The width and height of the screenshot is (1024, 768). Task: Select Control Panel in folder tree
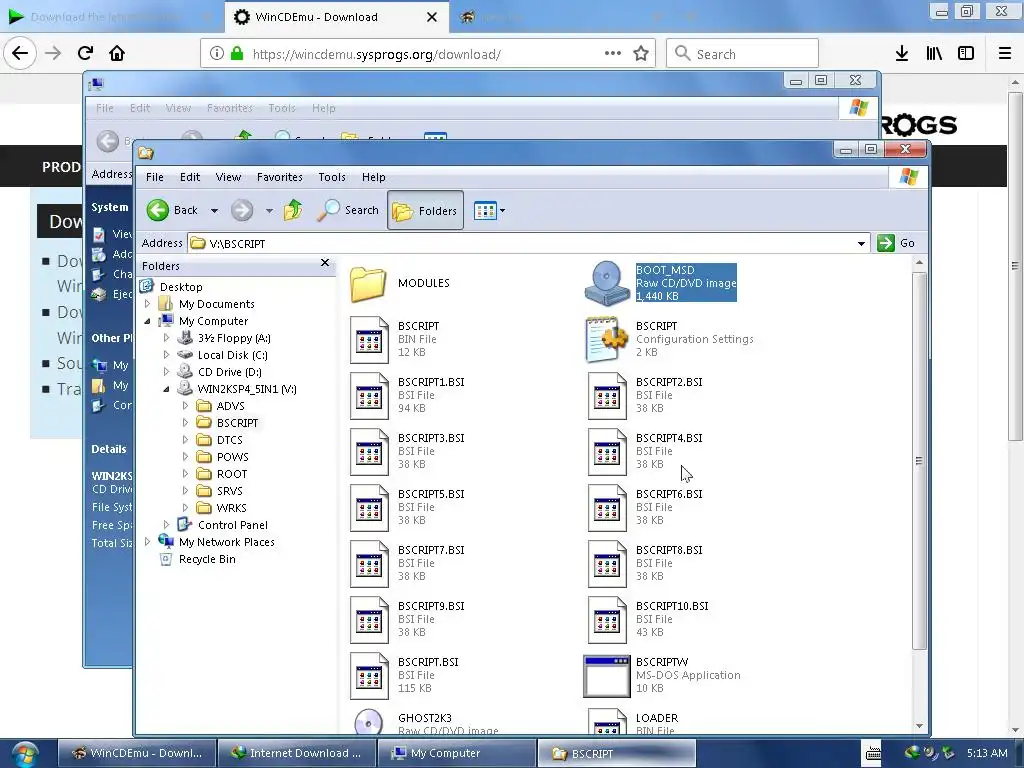232,524
